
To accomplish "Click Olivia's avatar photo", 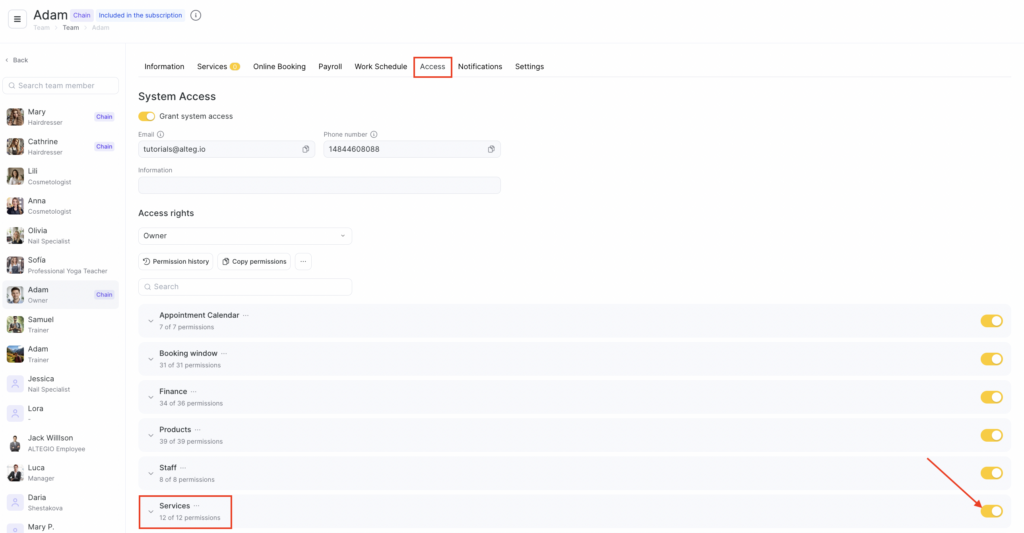I will 15,235.
